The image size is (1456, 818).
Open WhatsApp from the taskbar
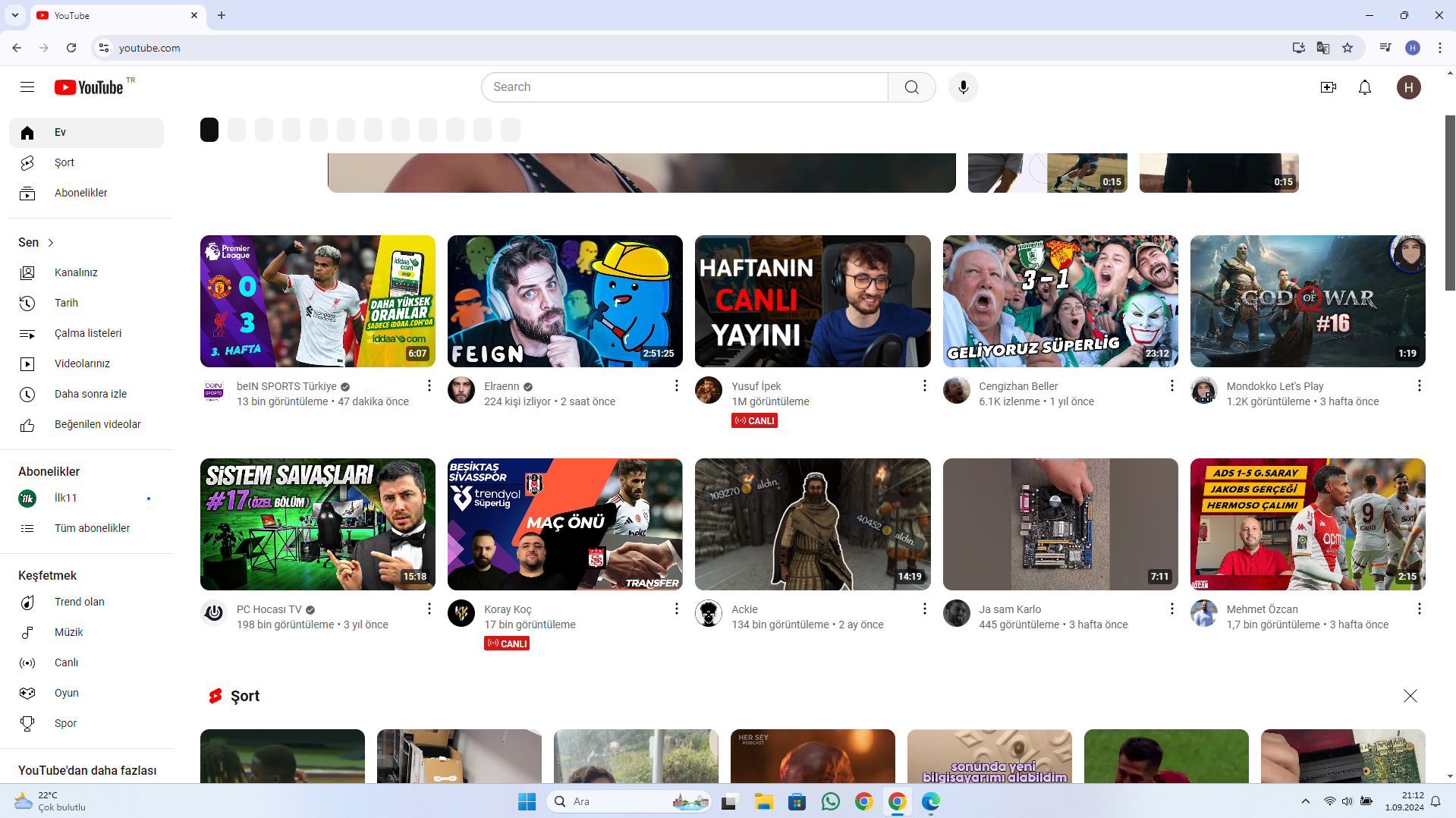(831, 801)
